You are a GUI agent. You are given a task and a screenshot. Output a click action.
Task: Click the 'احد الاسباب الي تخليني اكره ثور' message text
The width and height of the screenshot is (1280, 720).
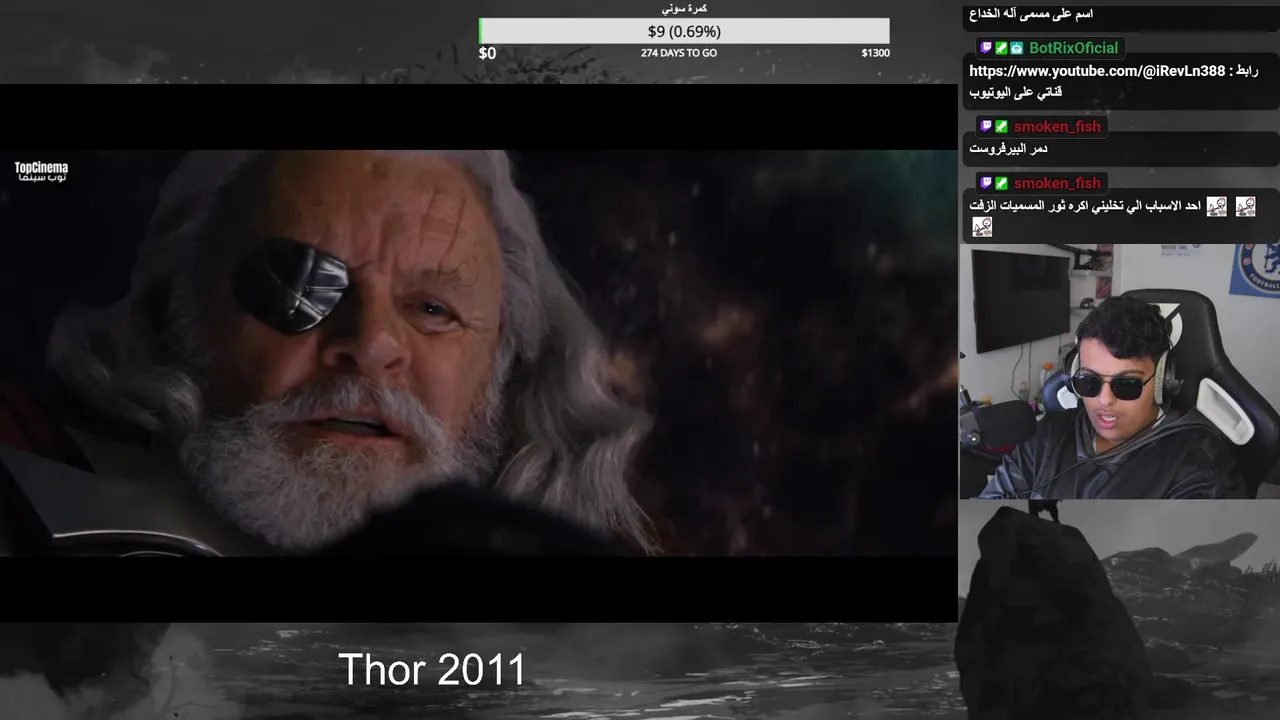[x=1084, y=206]
